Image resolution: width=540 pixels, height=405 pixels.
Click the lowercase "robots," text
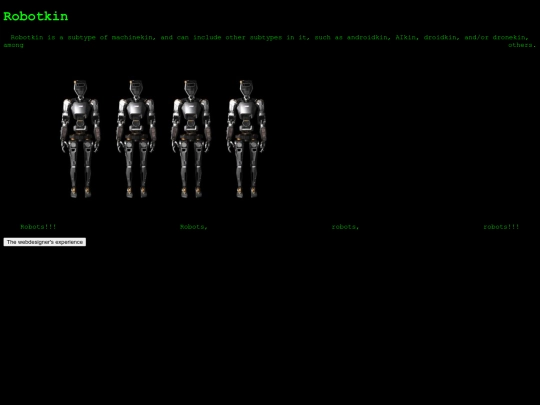coord(345,227)
